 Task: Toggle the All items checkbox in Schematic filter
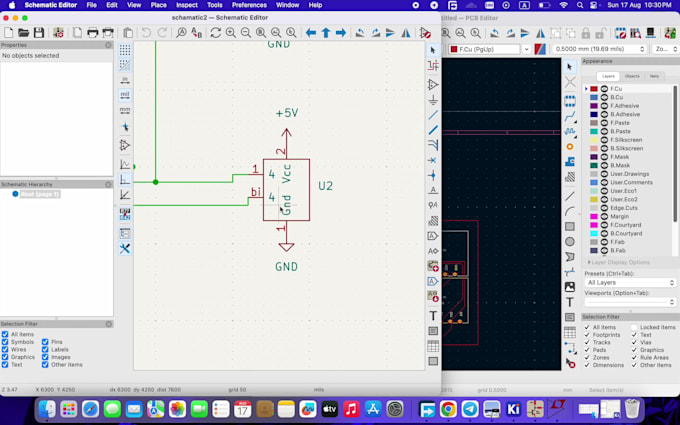[x=5, y=334]
